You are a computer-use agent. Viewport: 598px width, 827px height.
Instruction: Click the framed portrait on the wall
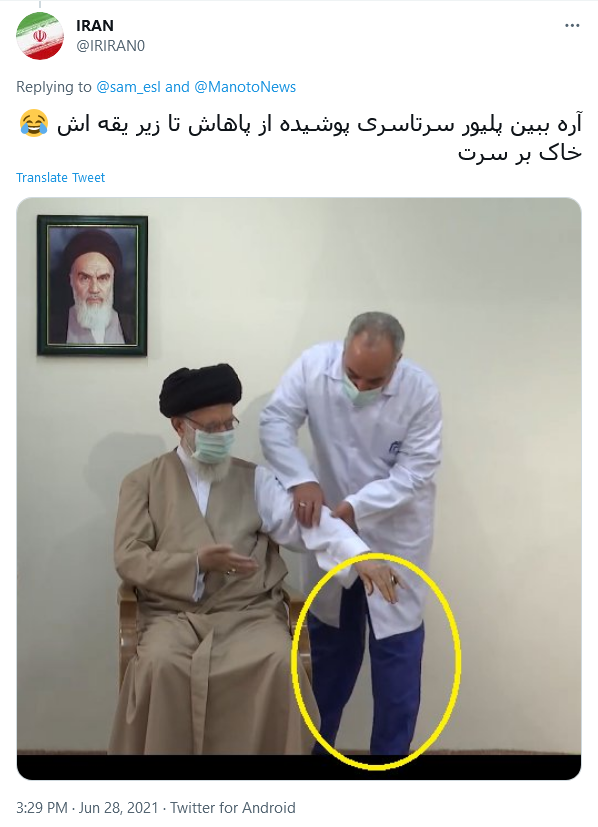click(x=92, y=285)
